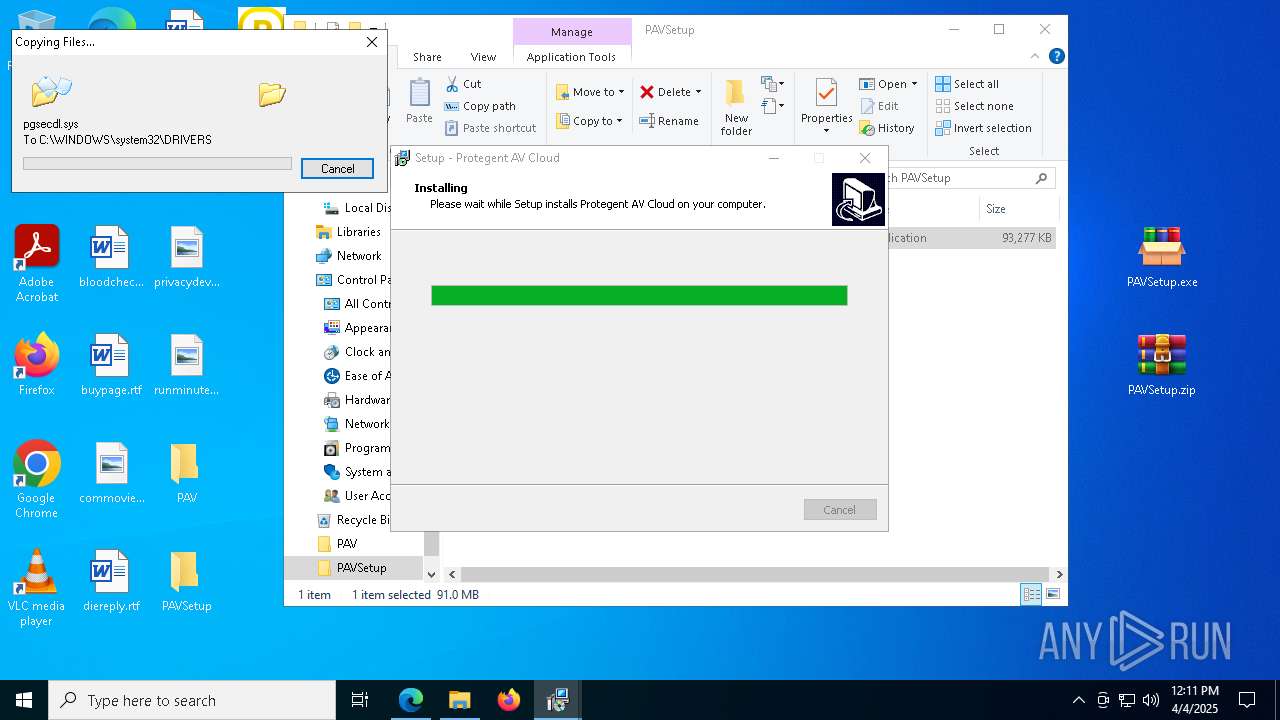Open the Application Tools tab
This screenshot has height=720, width=1280.
tap(571, 57)
